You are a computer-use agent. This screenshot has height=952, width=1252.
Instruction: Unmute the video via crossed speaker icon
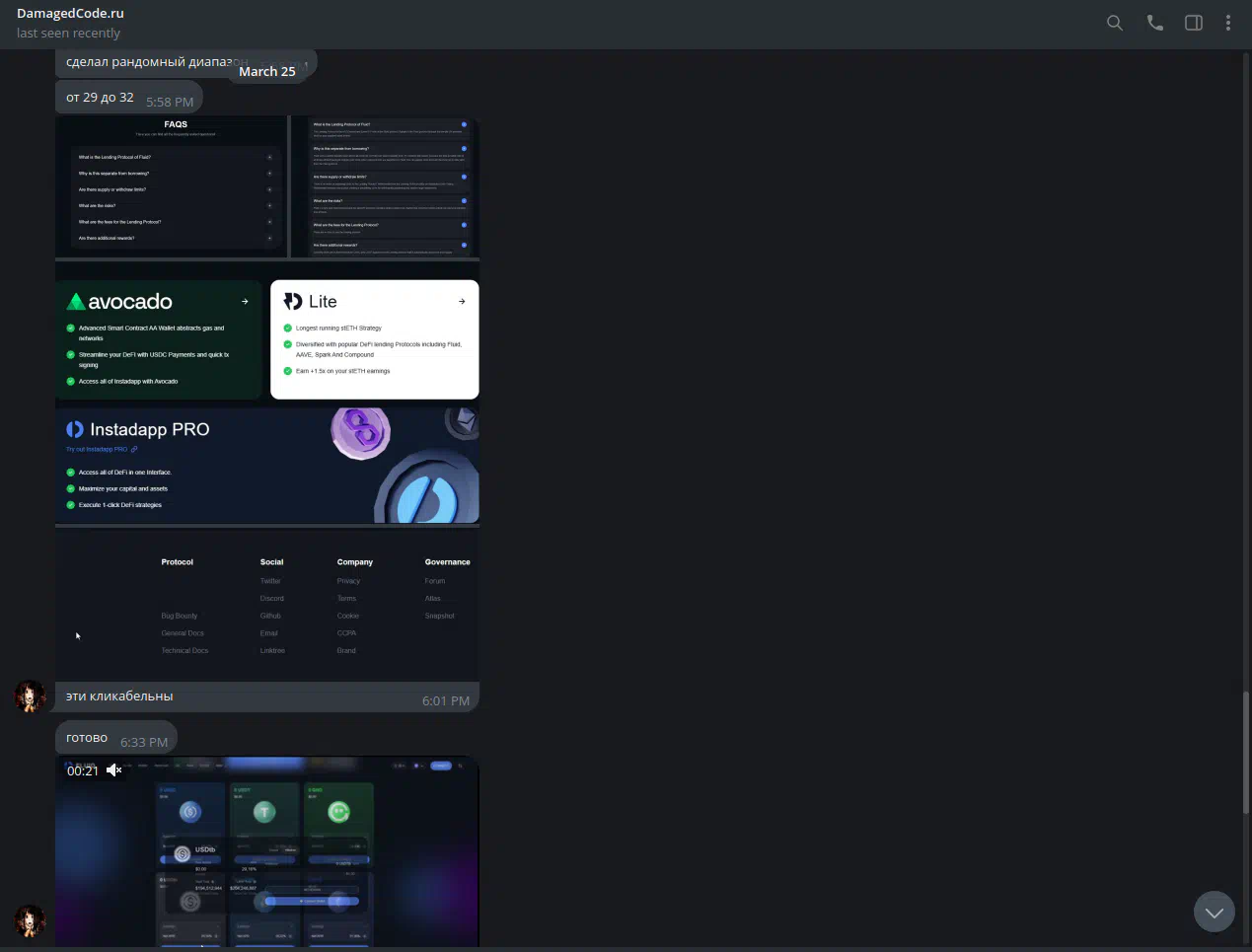[x=114, y=770]
